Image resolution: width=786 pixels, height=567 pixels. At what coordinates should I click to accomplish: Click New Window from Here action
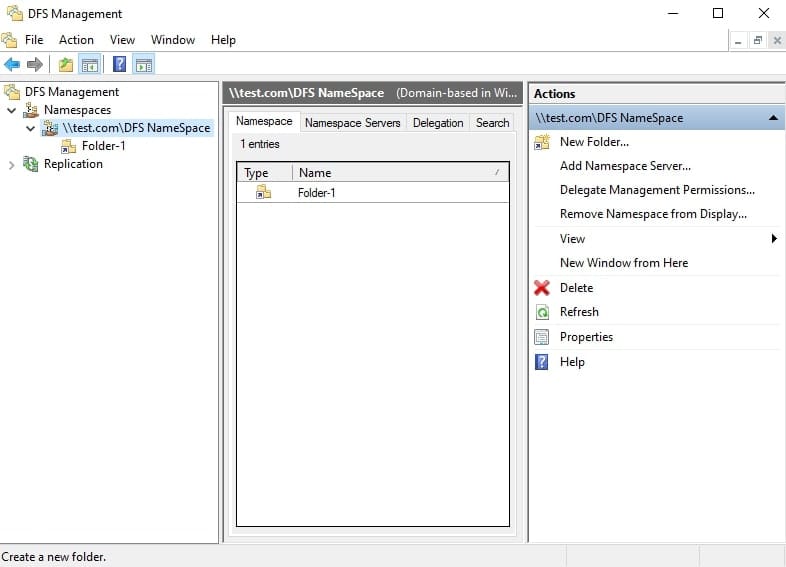624,263
